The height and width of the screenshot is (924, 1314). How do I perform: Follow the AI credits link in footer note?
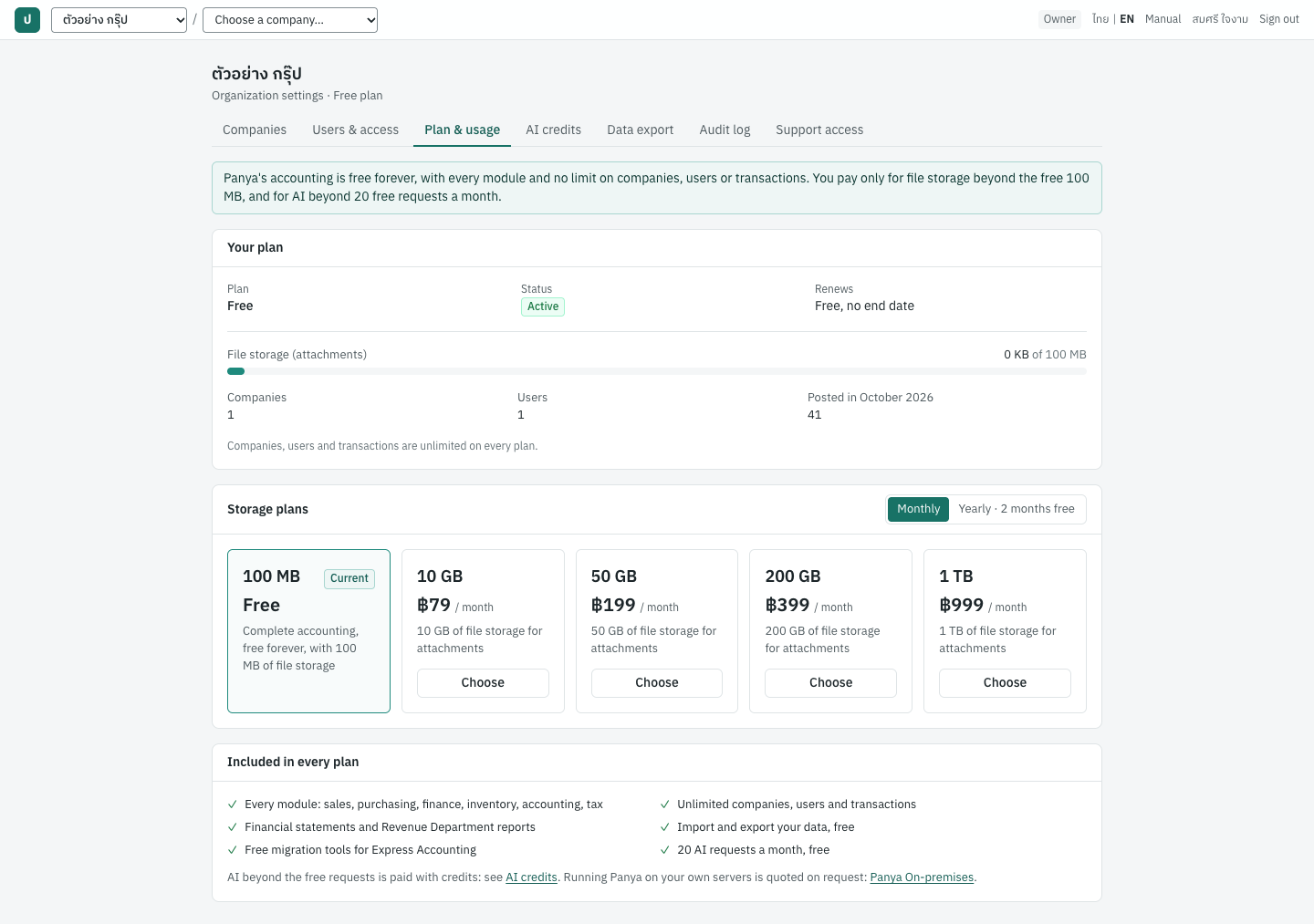click(x=531, y=877)
